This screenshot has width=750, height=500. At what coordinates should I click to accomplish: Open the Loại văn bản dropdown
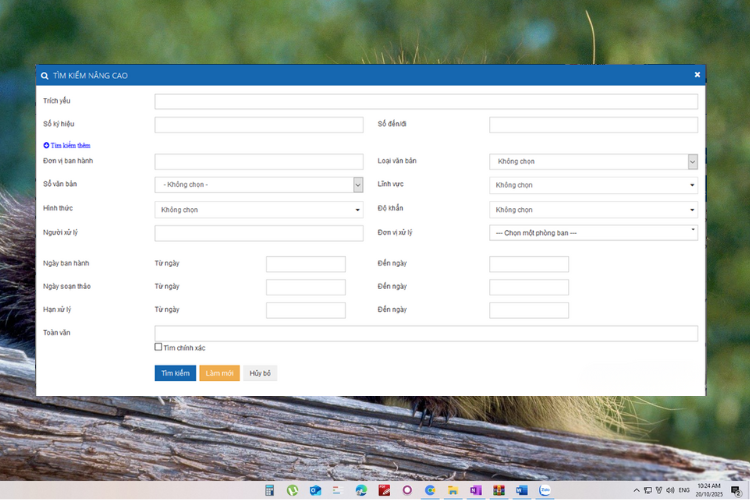pyautogui.click(x=593, y=162)
